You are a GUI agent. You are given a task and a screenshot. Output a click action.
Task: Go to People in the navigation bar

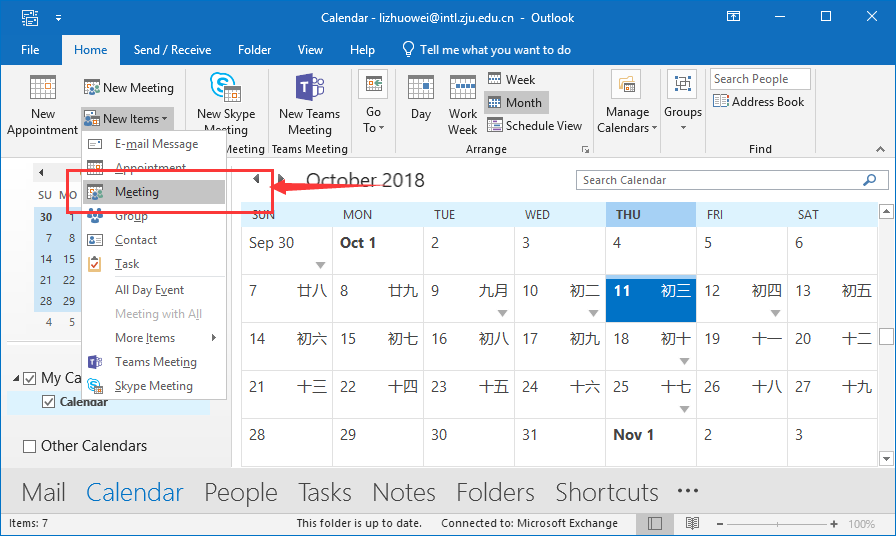pos(240,492)
